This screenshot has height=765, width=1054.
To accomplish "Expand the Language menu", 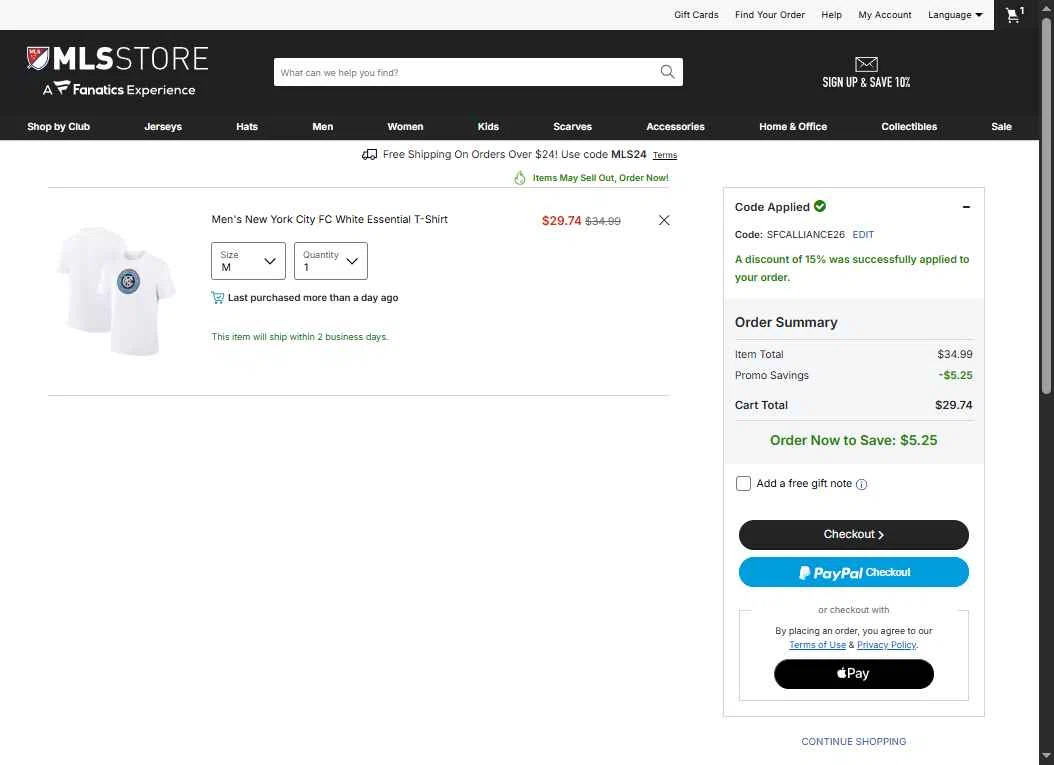I will pyautogui.click(x=955, y=15).
